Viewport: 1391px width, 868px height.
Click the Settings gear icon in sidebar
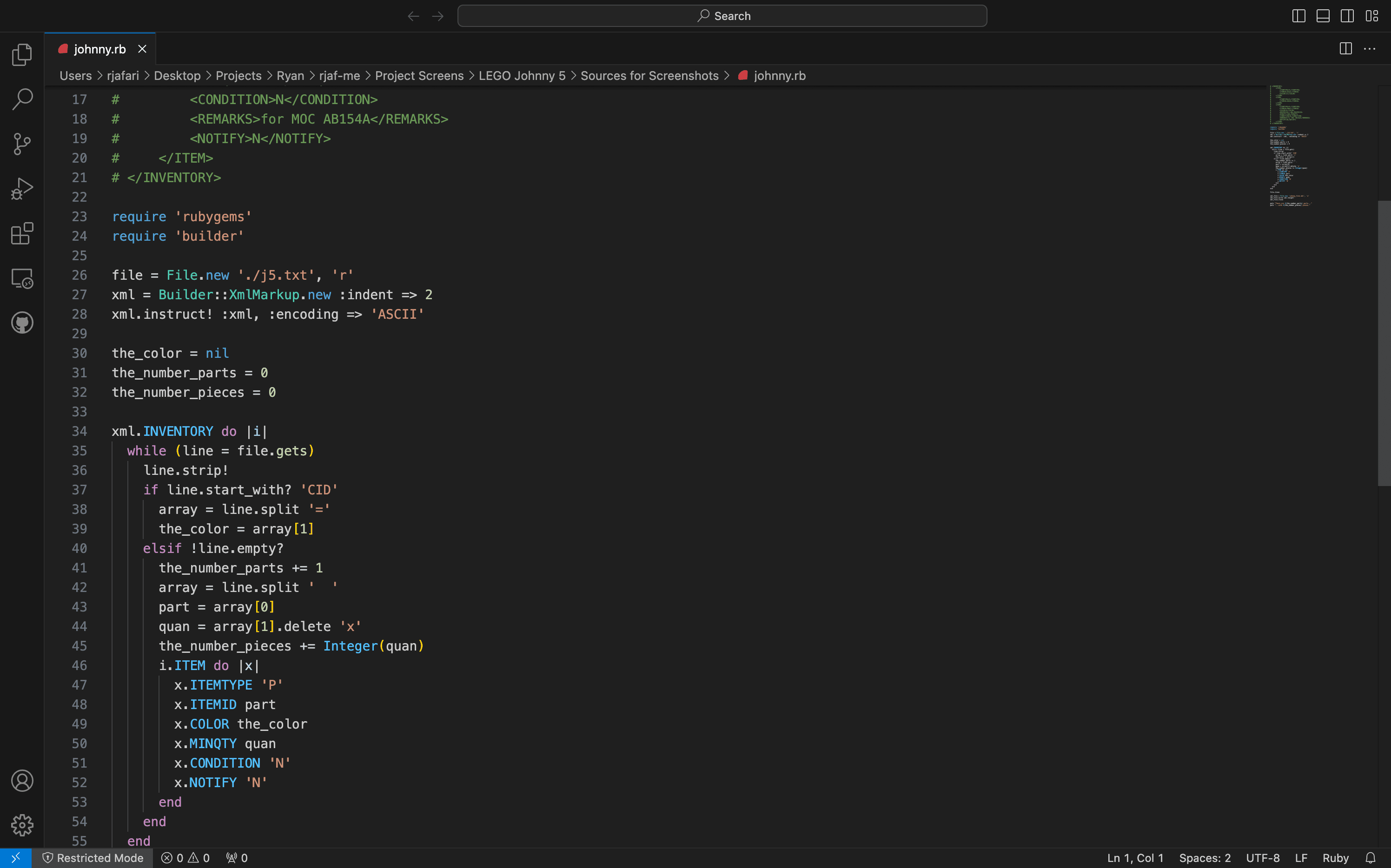[22, 824]
